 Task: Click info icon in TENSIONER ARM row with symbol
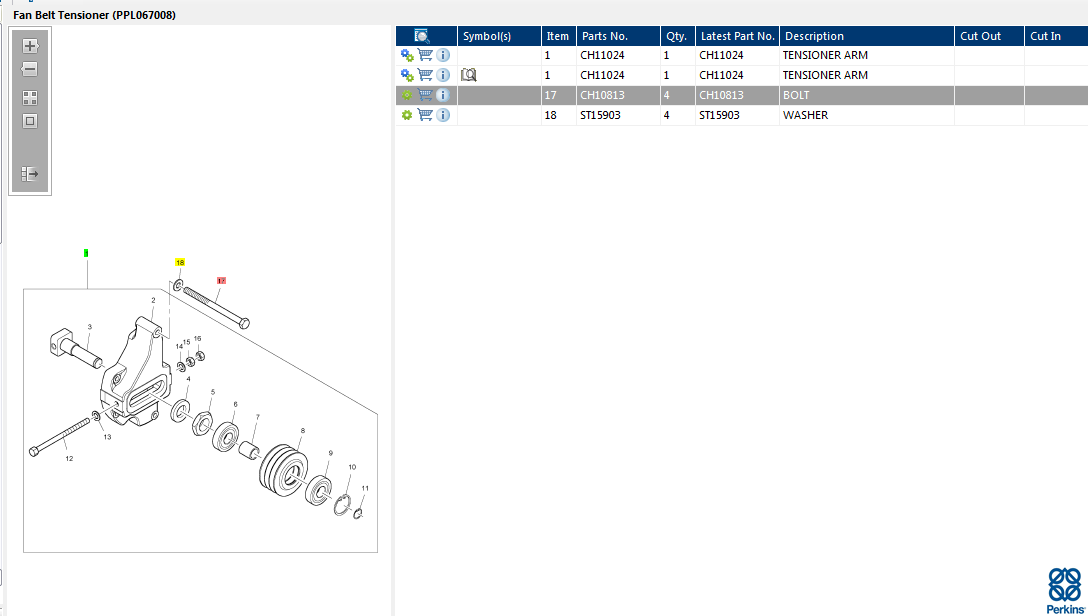(443, 75)
